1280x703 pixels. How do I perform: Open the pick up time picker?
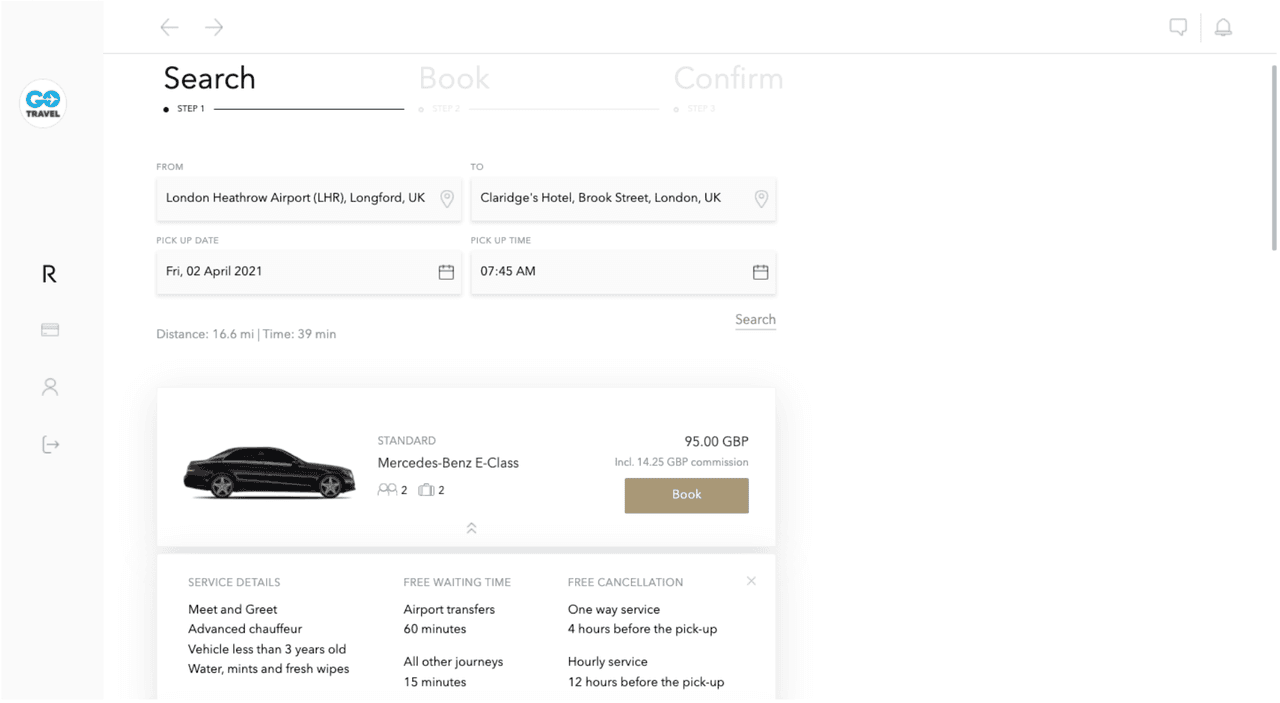pos(760,272)
